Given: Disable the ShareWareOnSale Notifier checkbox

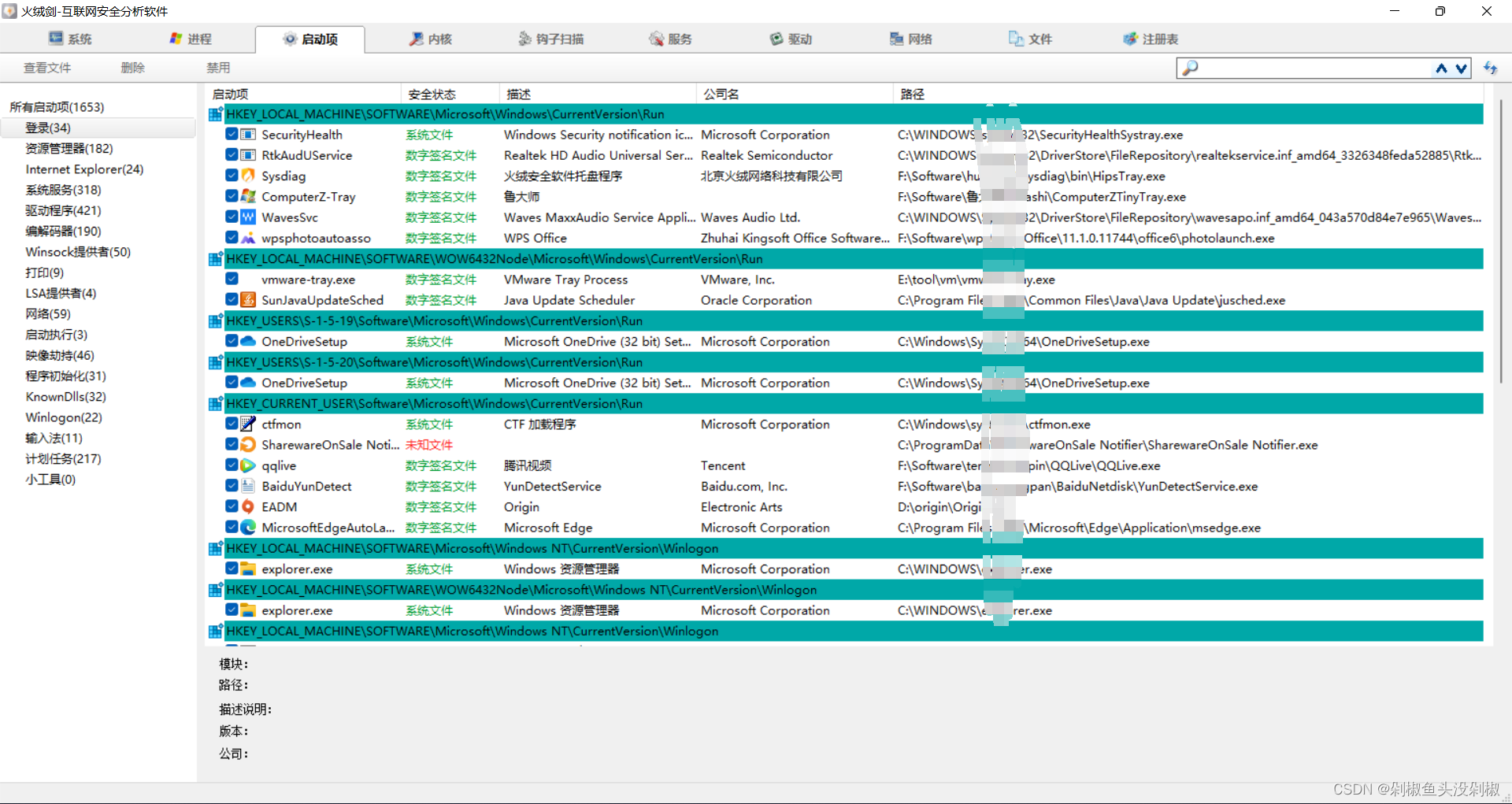Looking at the screenshot, I should pyautogui.click(x=232, y=444).
